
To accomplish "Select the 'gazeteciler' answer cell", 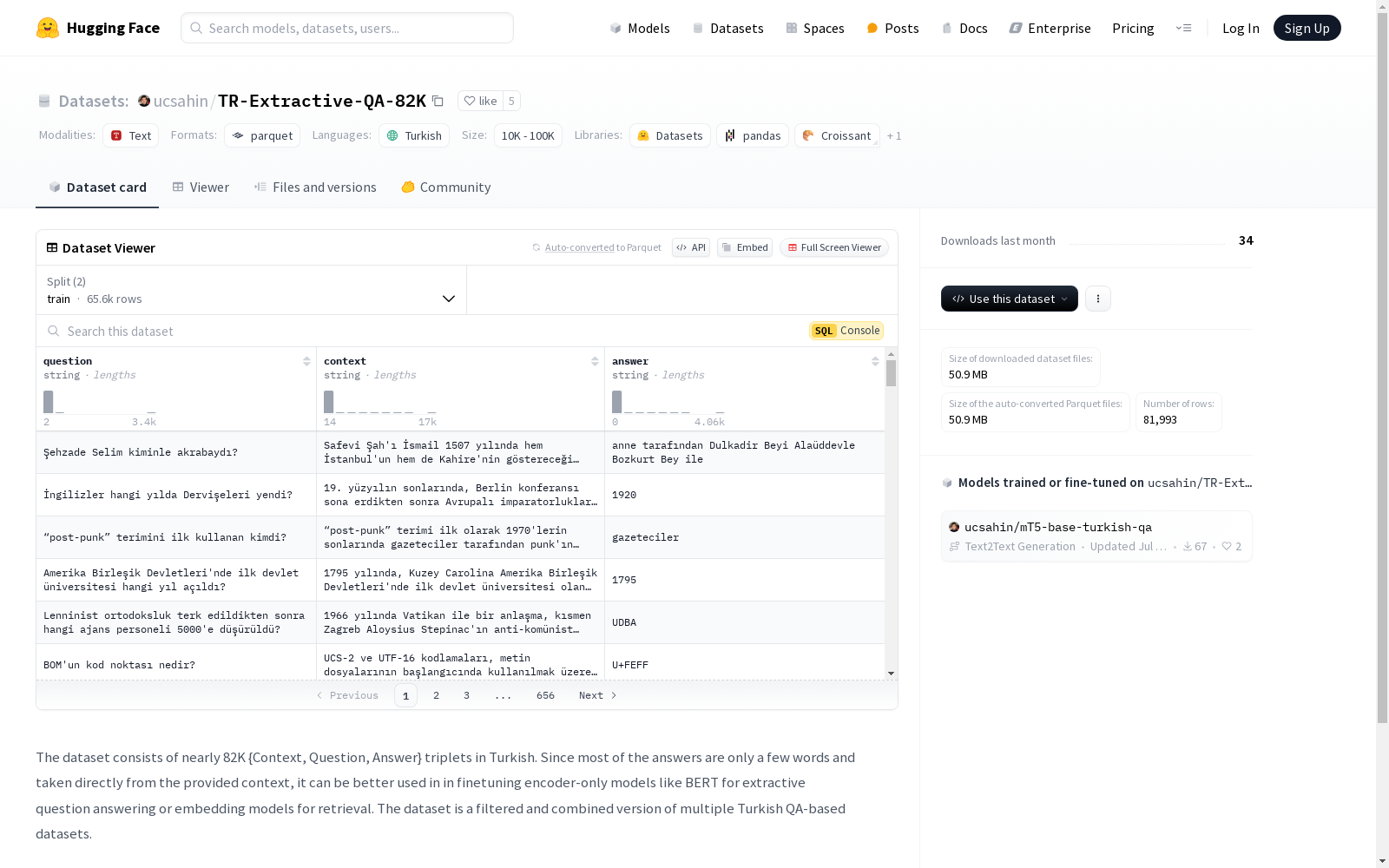I will pos(745,537).
